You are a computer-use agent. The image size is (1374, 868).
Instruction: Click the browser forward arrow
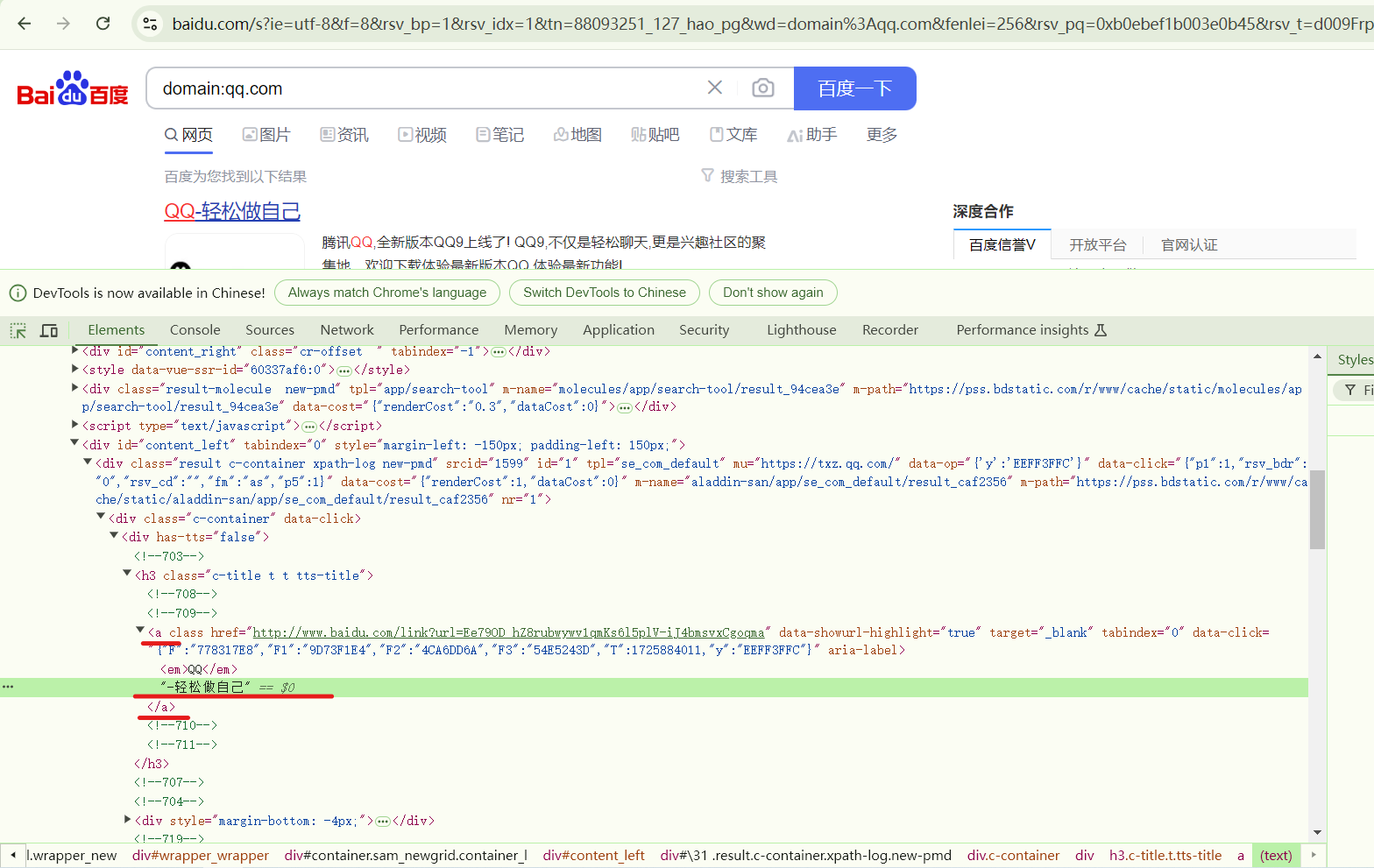63,24
